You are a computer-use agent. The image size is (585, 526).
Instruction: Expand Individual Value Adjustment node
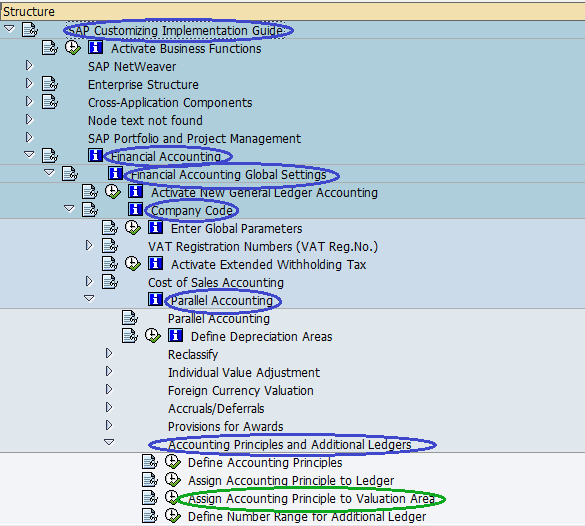(109, 371)
